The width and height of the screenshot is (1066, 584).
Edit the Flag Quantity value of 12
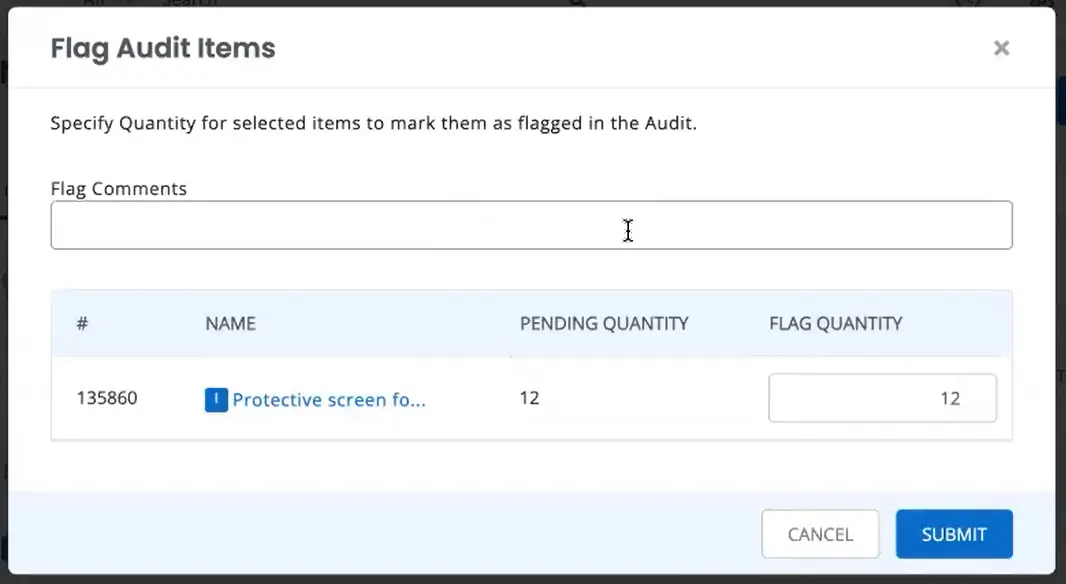pos(881,398)
